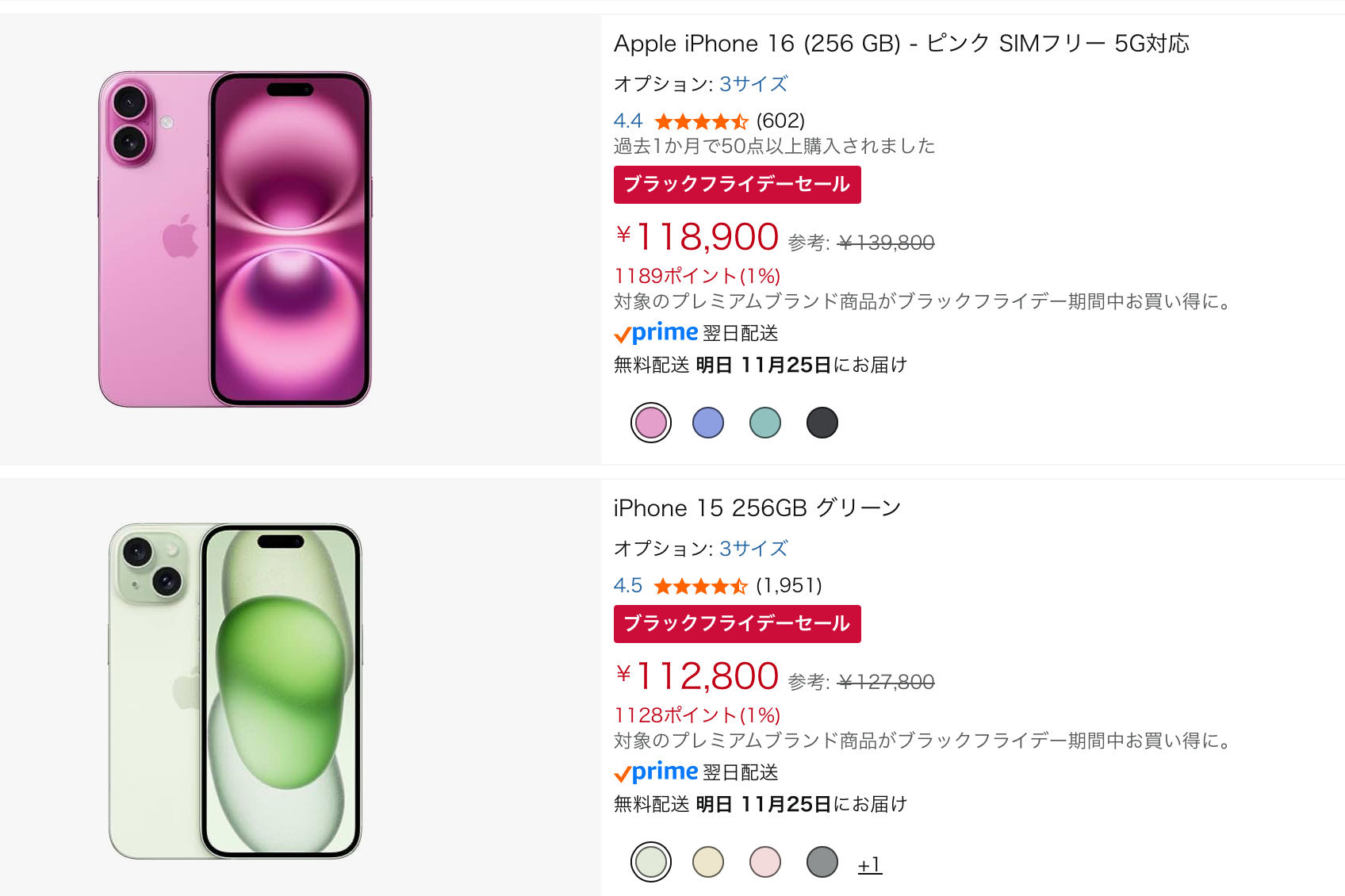Select the green color swatch for iPhone 15

651,862
